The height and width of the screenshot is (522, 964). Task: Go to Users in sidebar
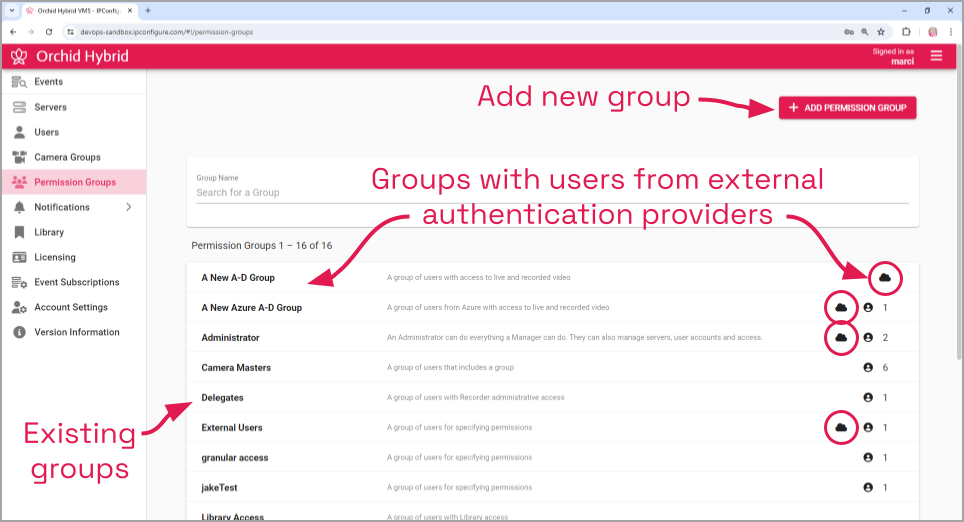pos(74,132)
